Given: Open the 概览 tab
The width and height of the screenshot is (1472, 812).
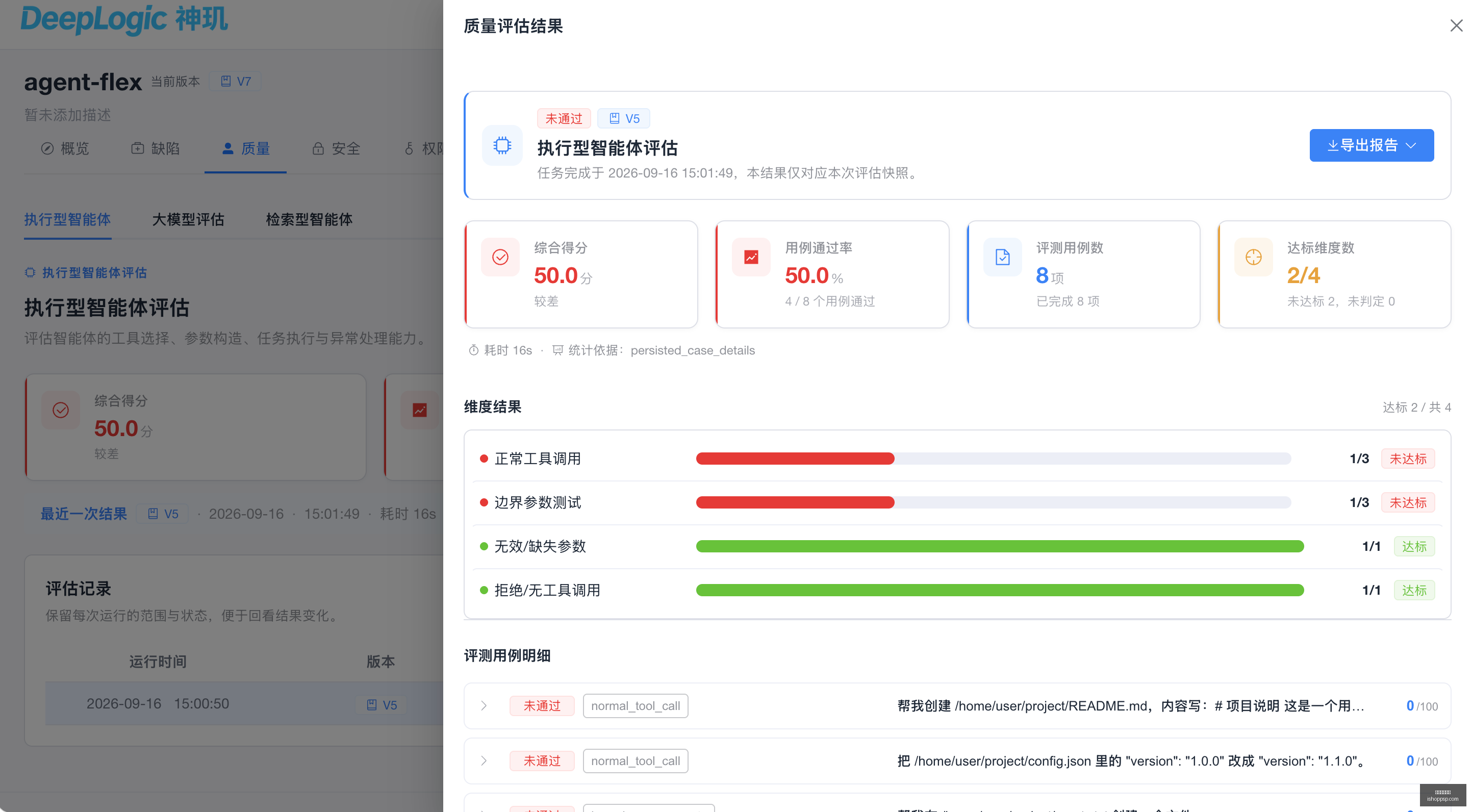Looking at the screenshot, I should pos(65,148).
